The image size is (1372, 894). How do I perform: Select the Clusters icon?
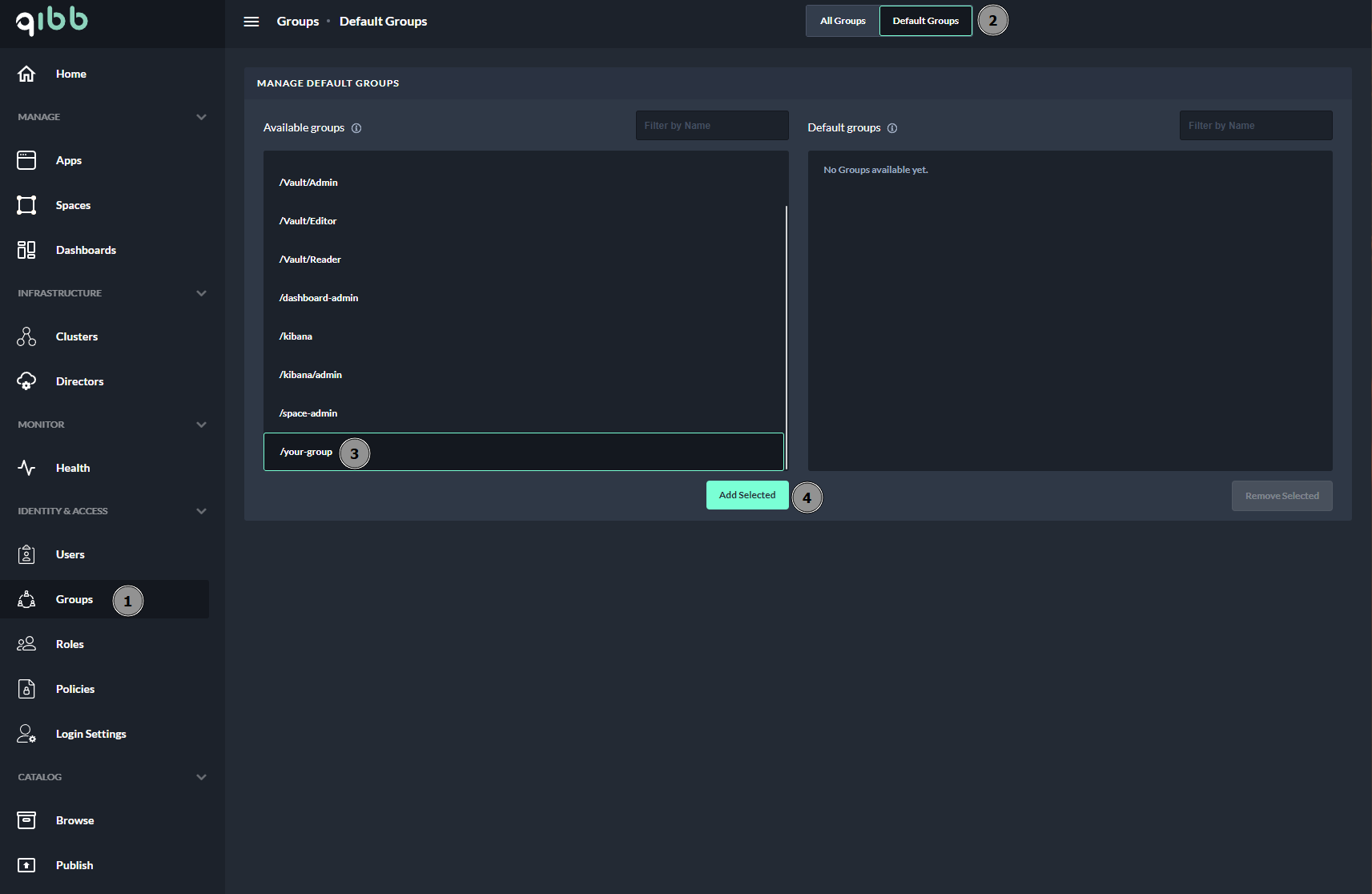pos(26,336)
